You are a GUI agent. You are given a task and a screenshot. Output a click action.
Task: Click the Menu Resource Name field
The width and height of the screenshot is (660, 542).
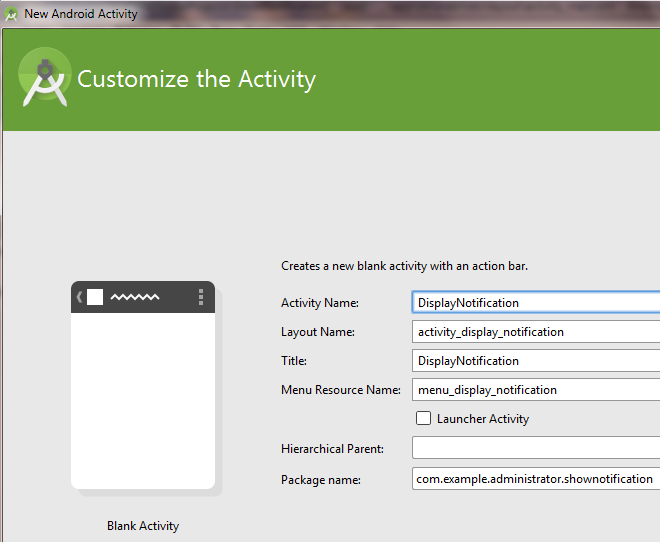pyautogui.click(x=535, y=390)
